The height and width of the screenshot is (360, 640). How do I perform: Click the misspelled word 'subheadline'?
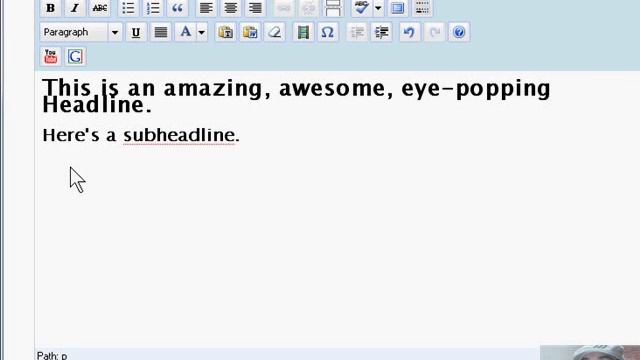click(x=179, y=135)
